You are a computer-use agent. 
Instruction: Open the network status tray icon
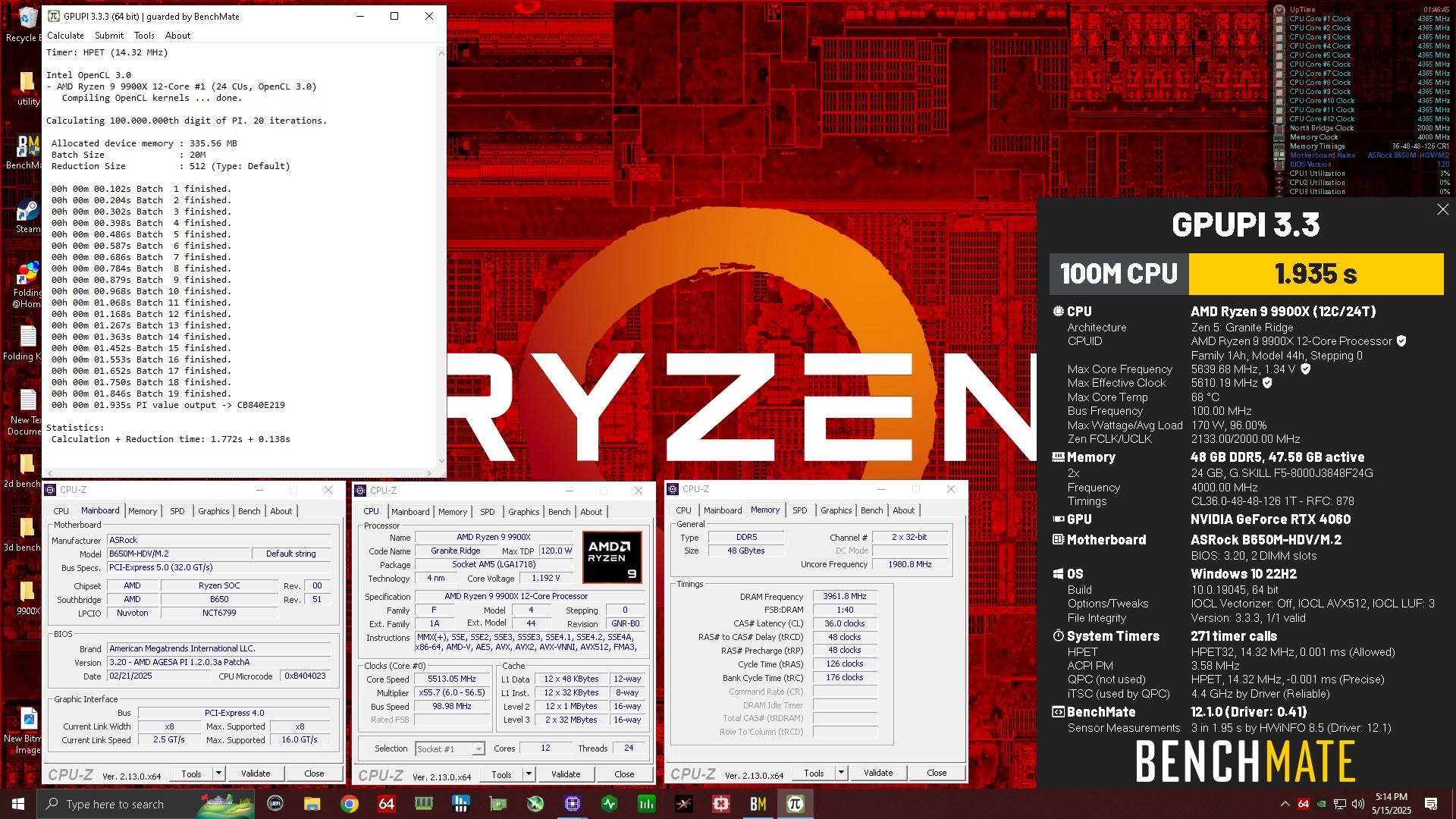point(1340,804)
